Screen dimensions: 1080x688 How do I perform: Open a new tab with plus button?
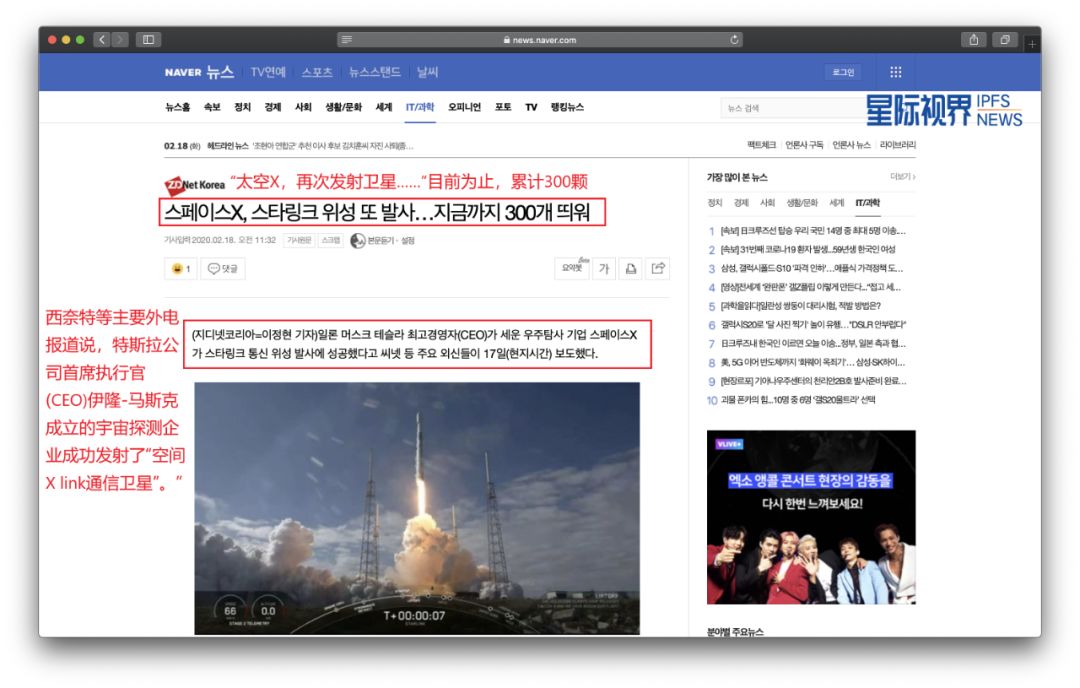tap(1031, 44)
